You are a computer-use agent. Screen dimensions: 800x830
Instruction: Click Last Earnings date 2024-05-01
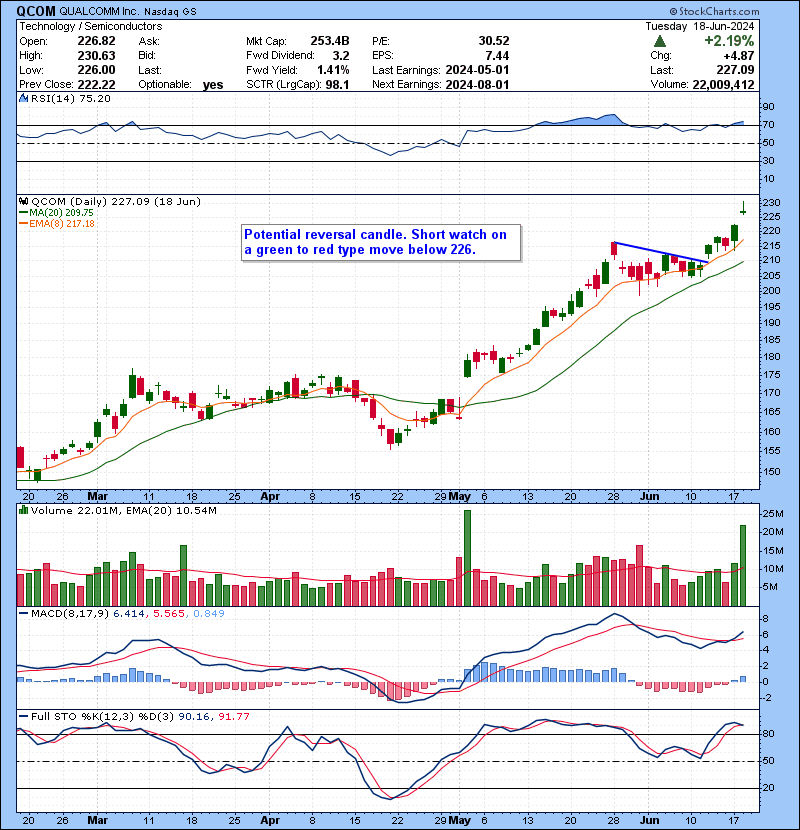(477, 70)
